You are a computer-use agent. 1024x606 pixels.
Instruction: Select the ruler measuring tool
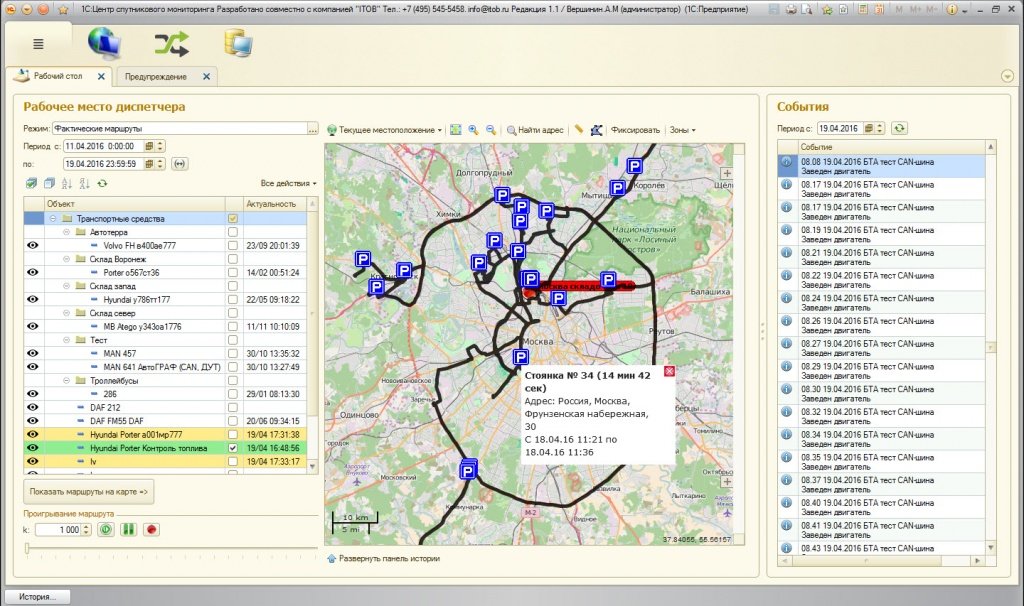point(579,129)
